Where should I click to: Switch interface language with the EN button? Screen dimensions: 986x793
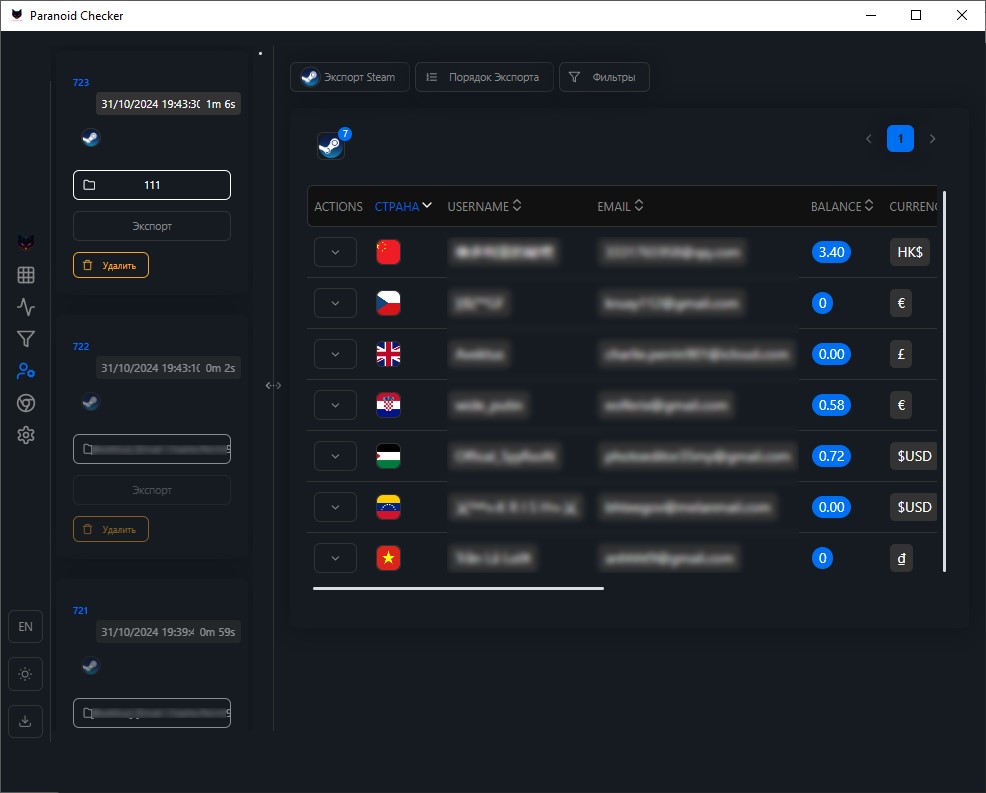(25, 627)
